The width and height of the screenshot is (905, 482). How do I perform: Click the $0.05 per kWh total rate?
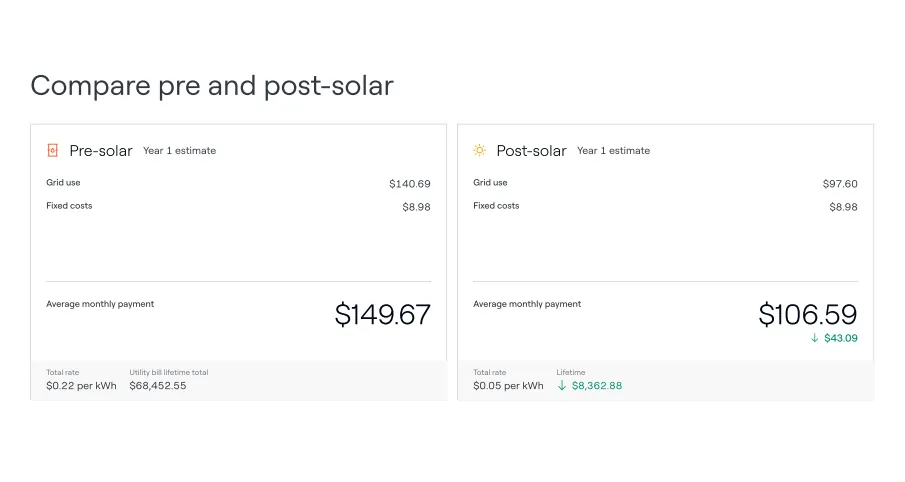(x=508, y=385)
